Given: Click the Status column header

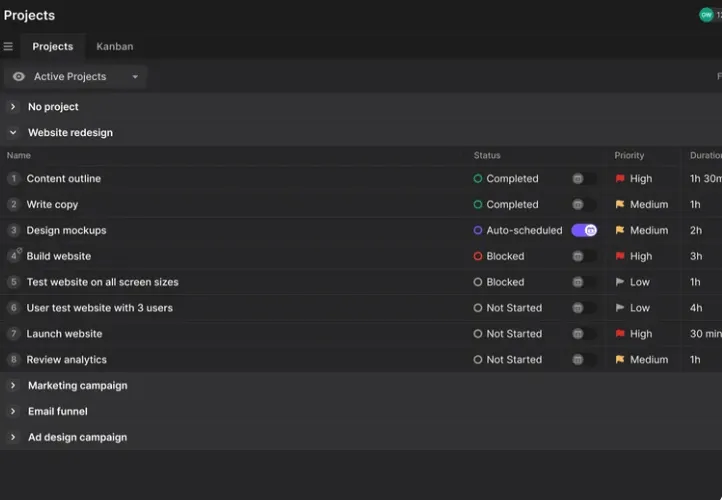Looking at the screenshot, I should (x=487, y=155).
